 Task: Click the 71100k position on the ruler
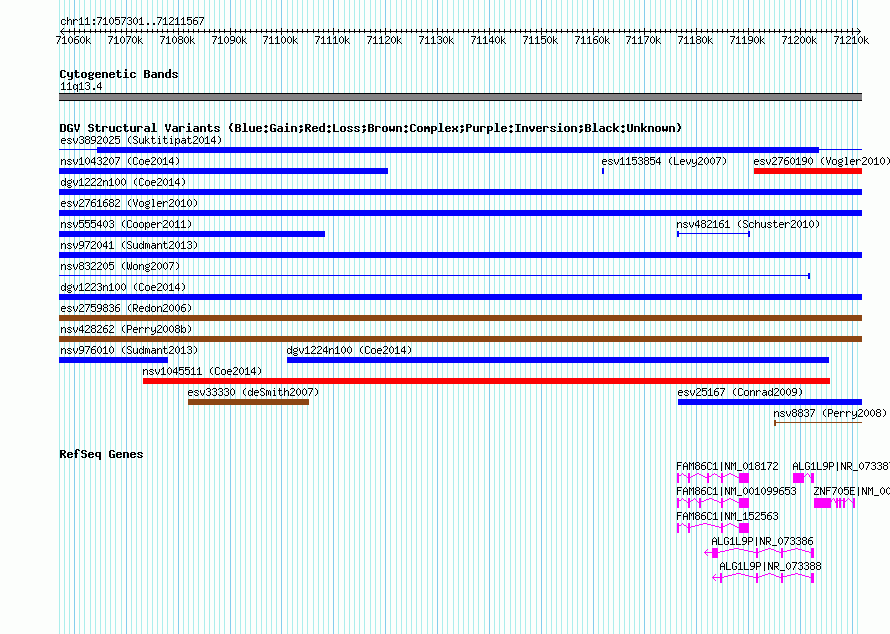281,40
